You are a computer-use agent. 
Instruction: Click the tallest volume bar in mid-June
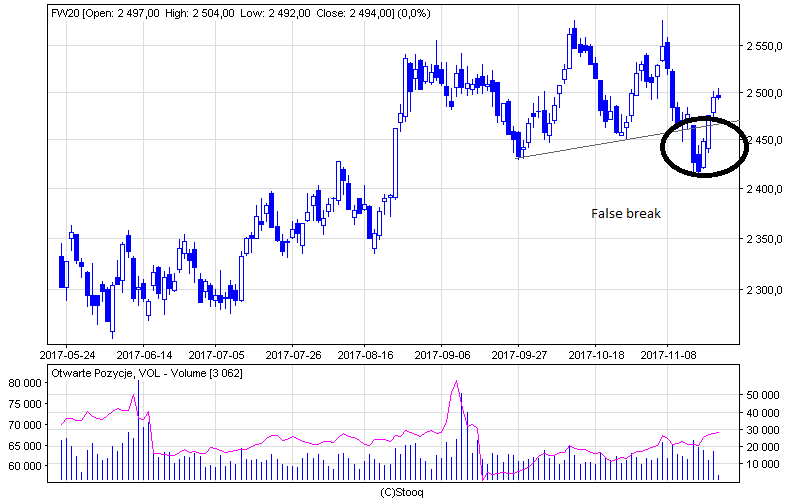138,430
